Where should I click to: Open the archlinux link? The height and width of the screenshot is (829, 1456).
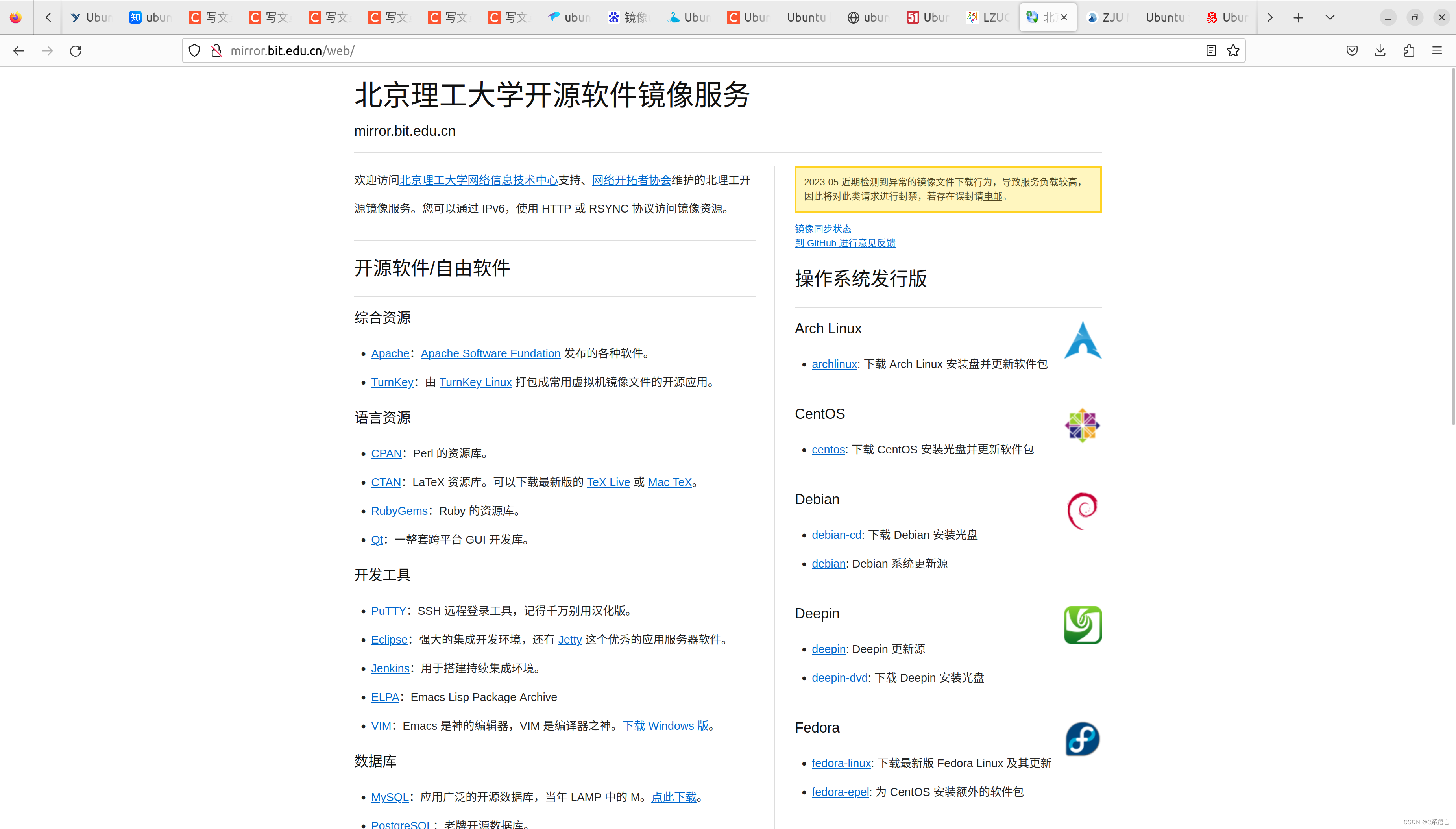point(834,365)
